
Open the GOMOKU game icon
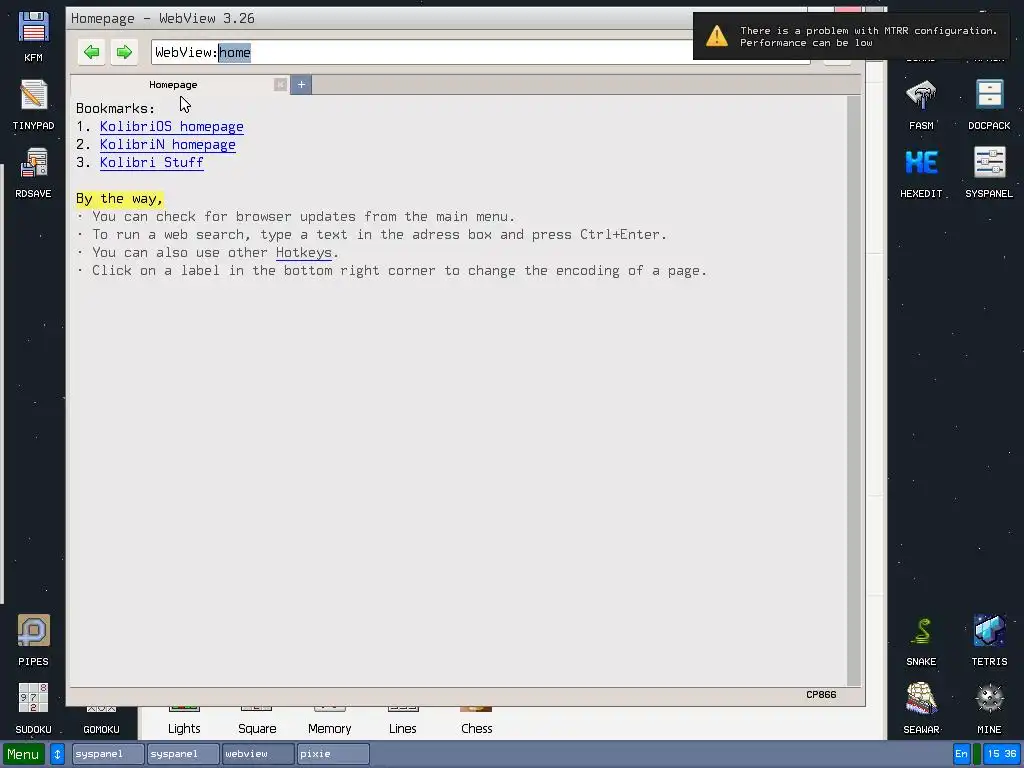(x=101, y=721)
